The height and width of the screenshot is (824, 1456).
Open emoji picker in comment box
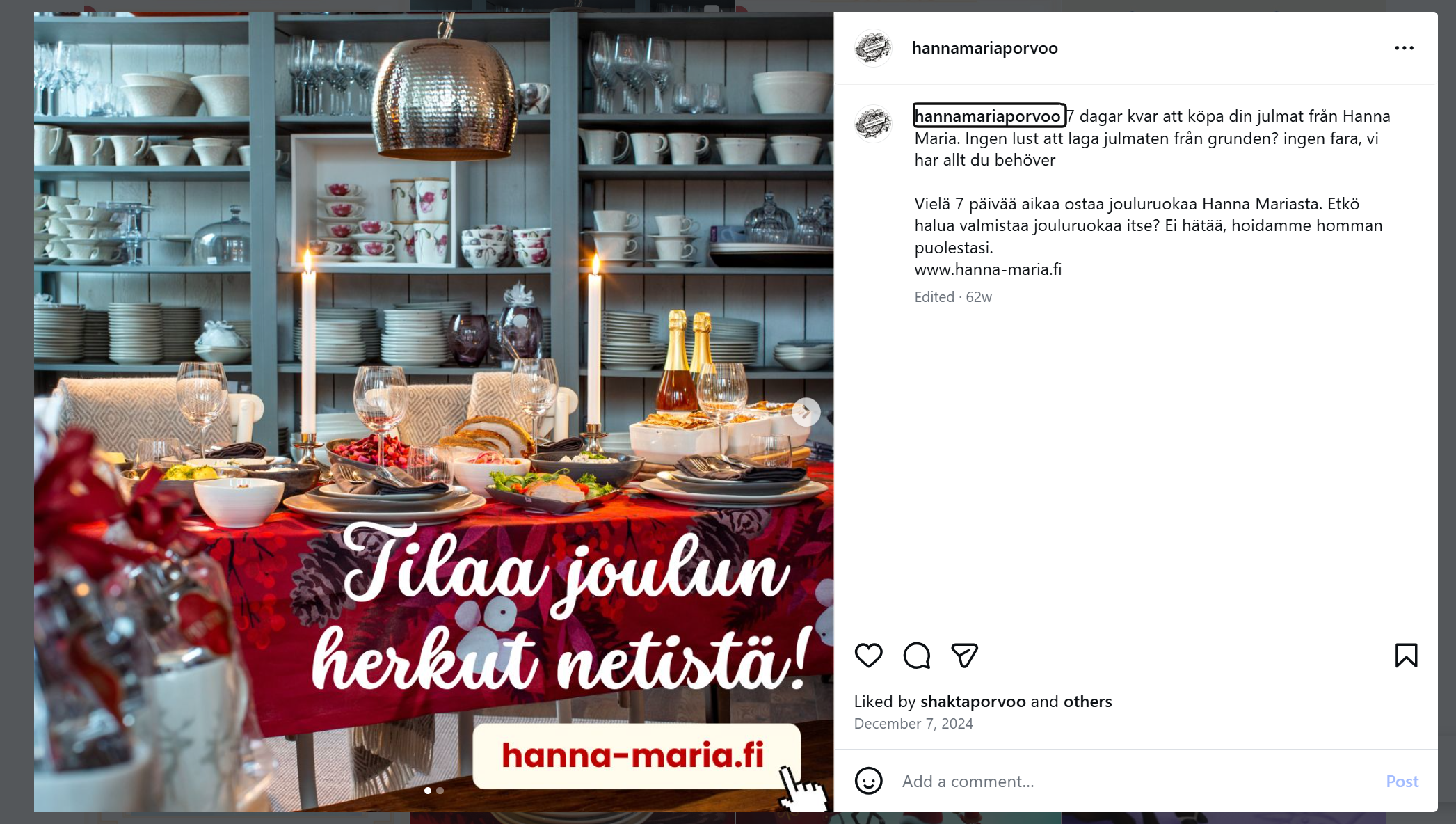868,781
